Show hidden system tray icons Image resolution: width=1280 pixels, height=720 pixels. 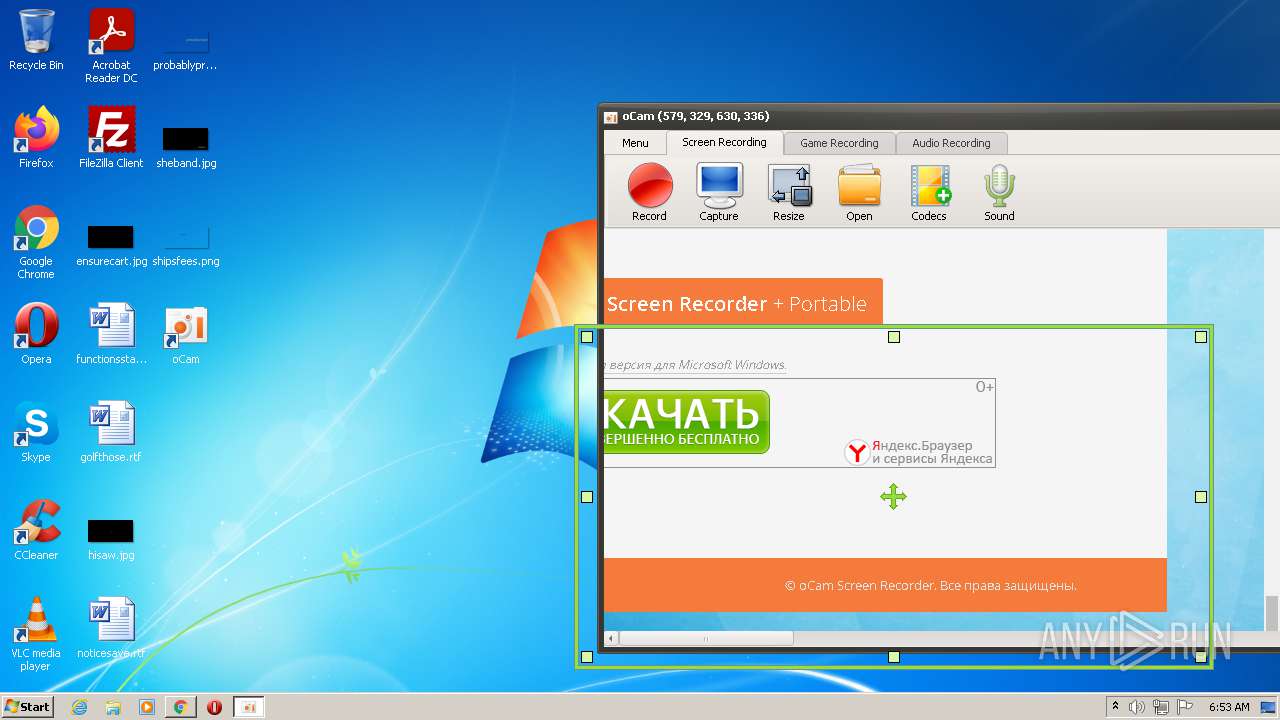point(1115,706)
